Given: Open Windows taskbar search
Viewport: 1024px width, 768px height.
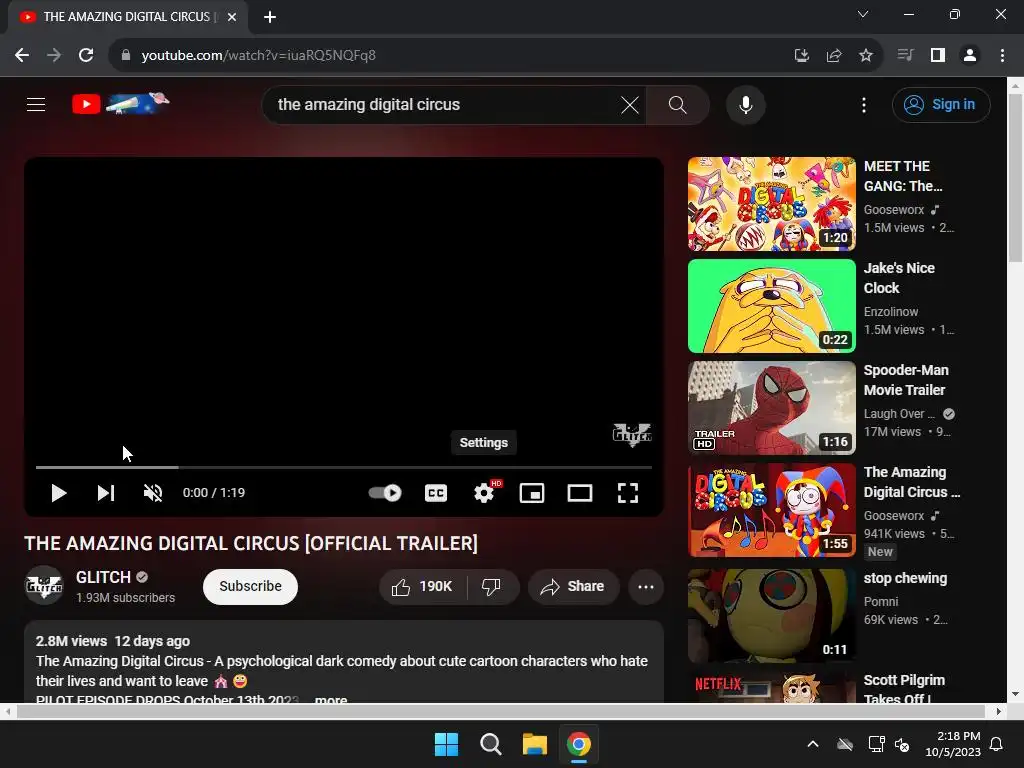Looking at the screenshot, I should click(x=490, y=744).
